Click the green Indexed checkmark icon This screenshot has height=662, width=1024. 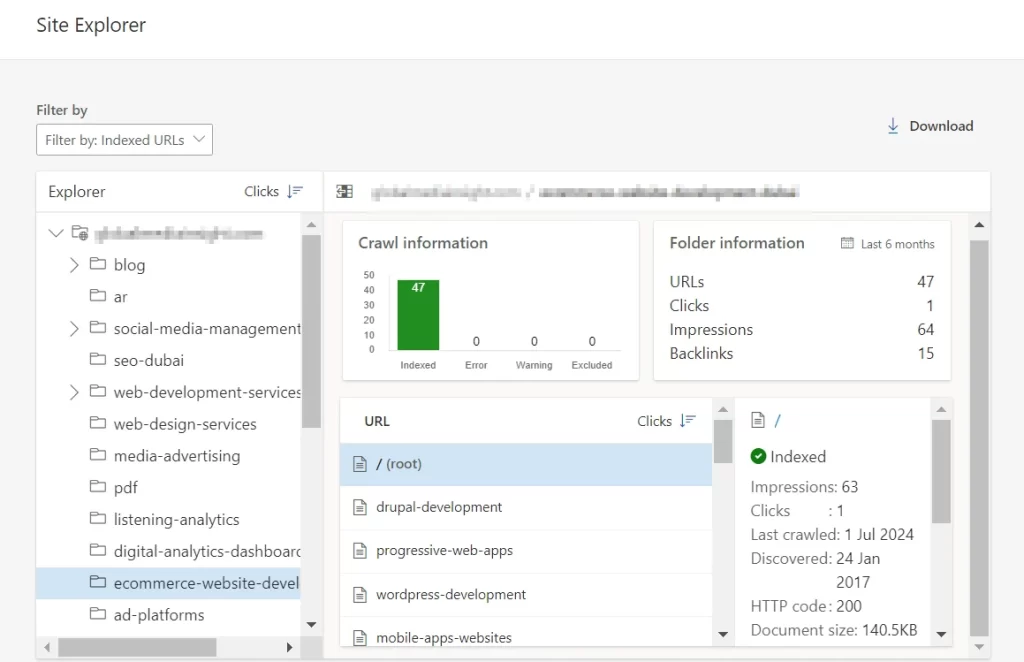(759, 456)
